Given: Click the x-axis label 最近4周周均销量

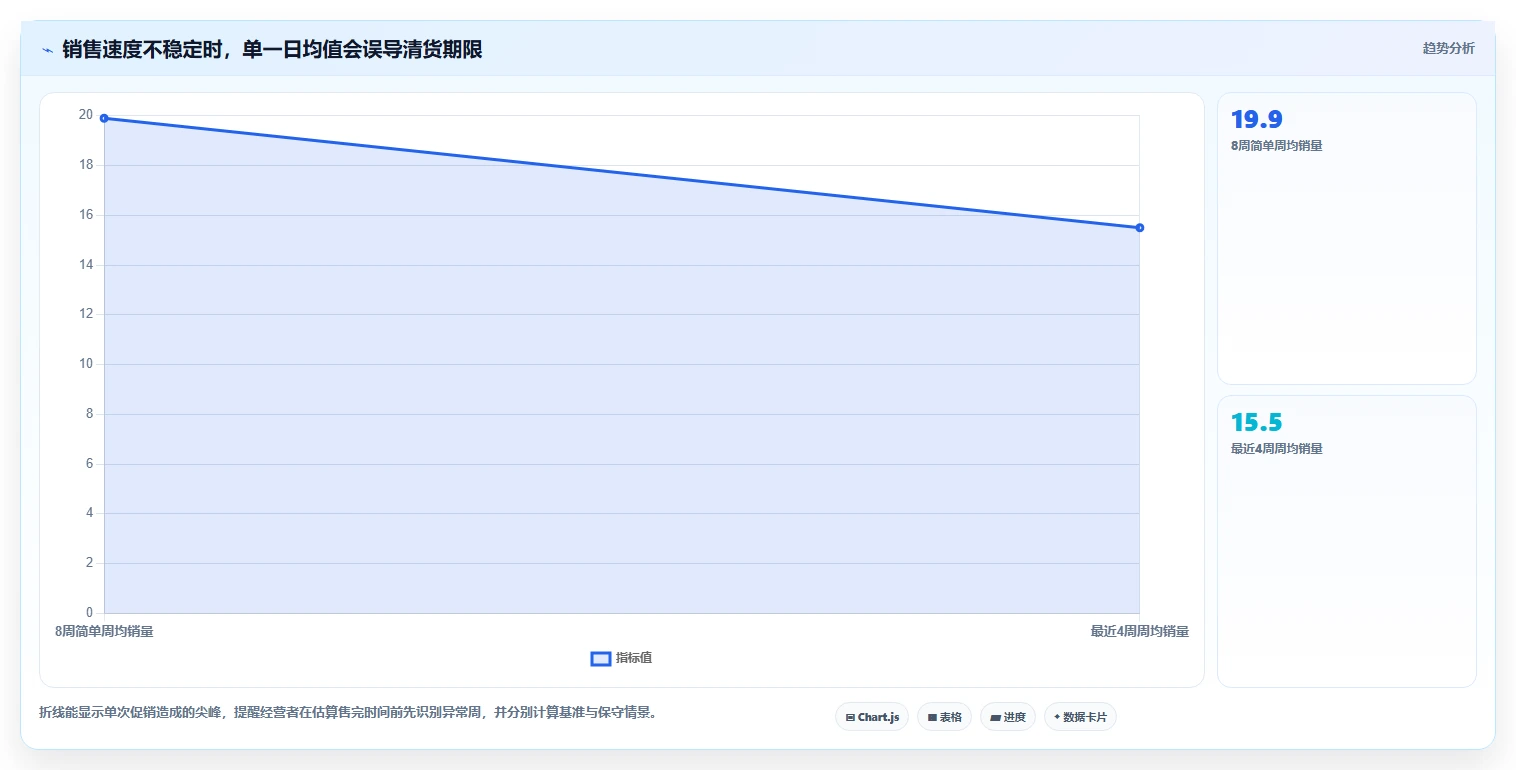Looking at the screenshot, I should tap(1140, 632).
